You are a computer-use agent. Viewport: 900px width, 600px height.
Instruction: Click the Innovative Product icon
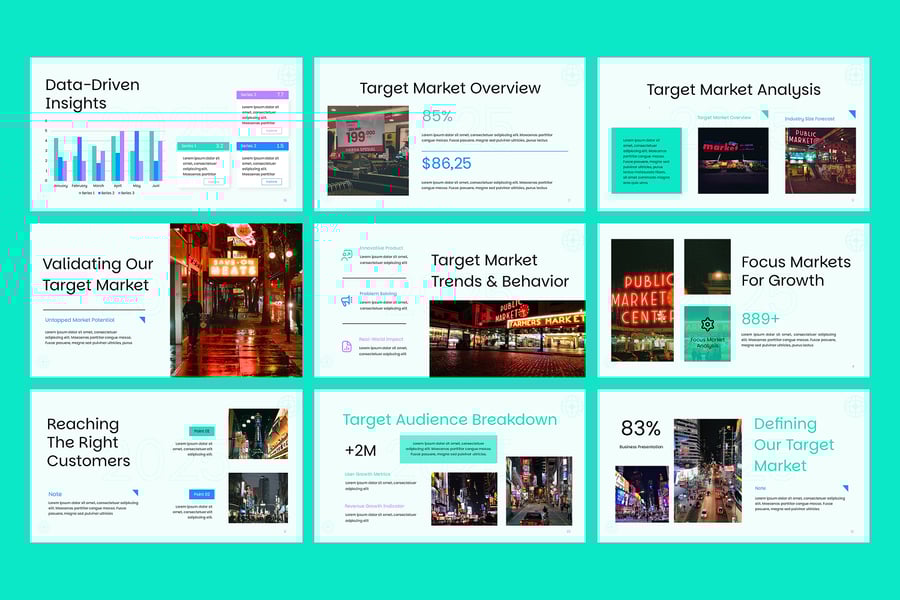pyautogui.click(x=347, y=255)
